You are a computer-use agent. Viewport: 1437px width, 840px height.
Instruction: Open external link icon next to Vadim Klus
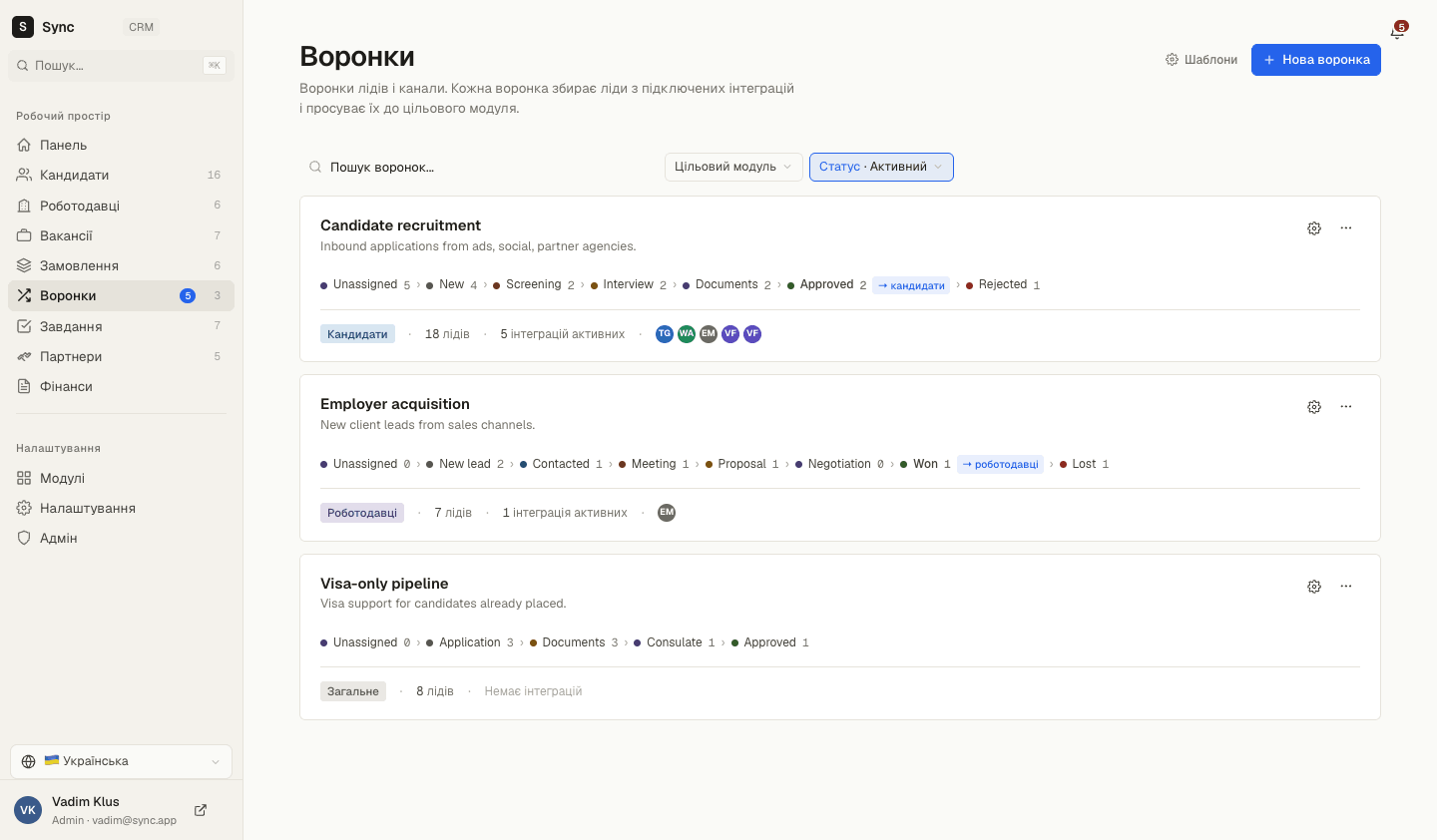pos(201,810)
